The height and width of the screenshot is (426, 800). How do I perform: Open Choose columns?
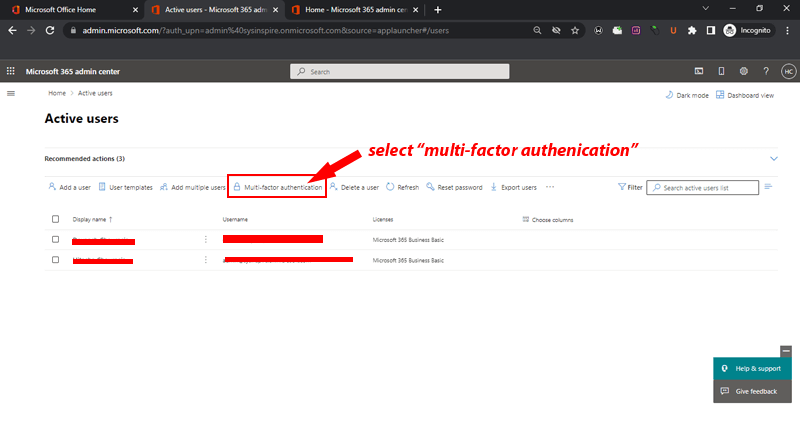pos(548,220)
